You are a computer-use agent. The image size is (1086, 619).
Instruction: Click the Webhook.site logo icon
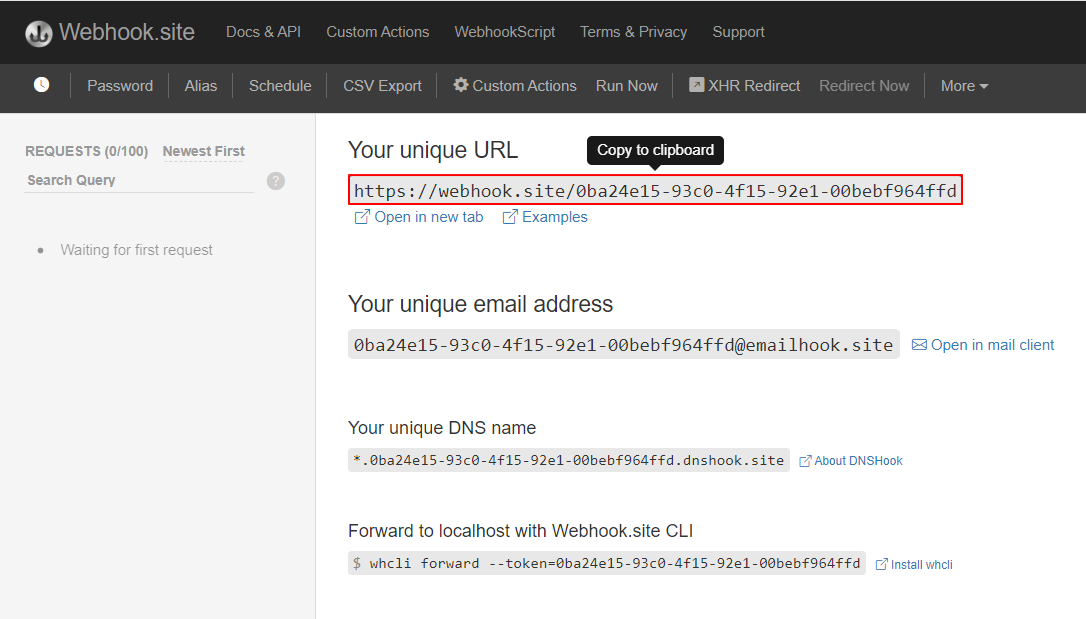click(39, 33)
